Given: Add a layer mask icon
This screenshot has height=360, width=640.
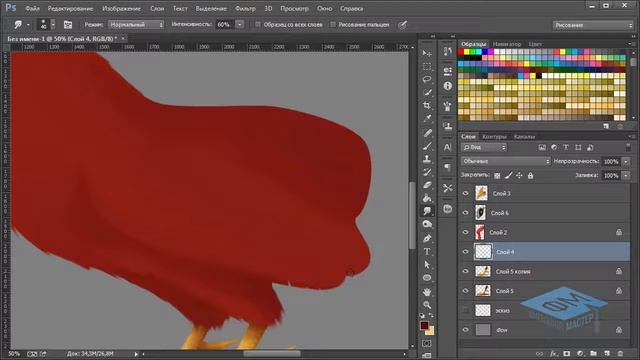Looking at the screenshot, I should pos(567,353).
